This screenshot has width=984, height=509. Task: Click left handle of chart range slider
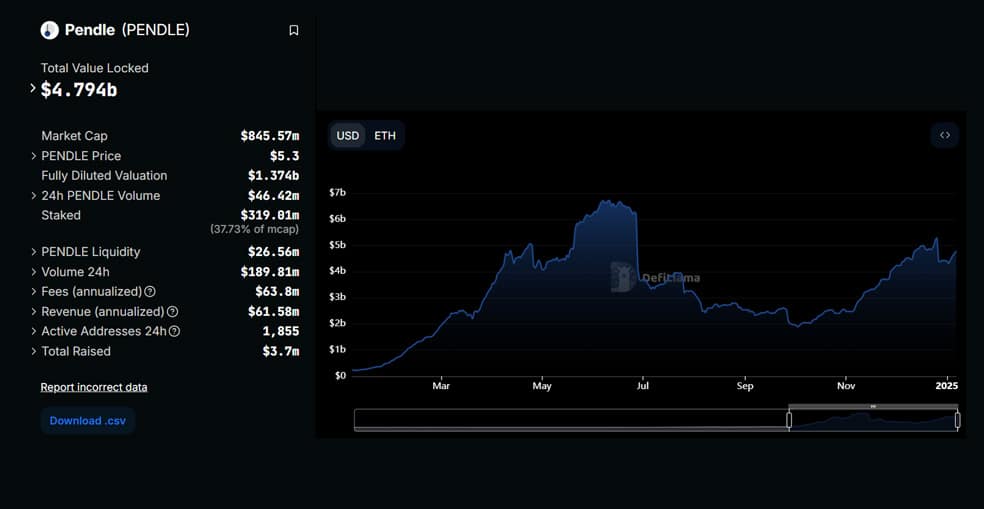pyautogui.click(x=789, y=420)
